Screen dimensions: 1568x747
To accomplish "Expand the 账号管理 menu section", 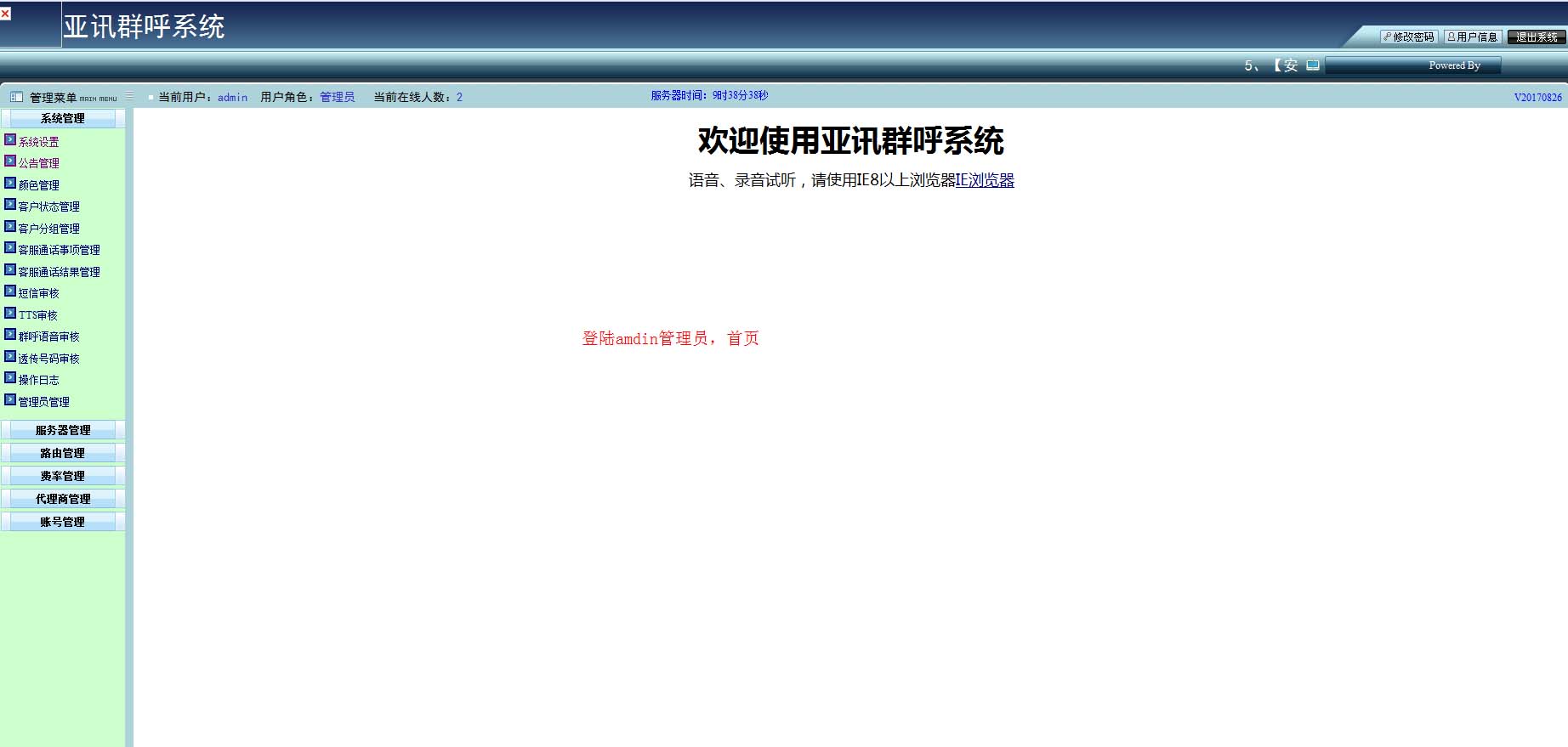I will pyautogui.click(x=63, y=522).
